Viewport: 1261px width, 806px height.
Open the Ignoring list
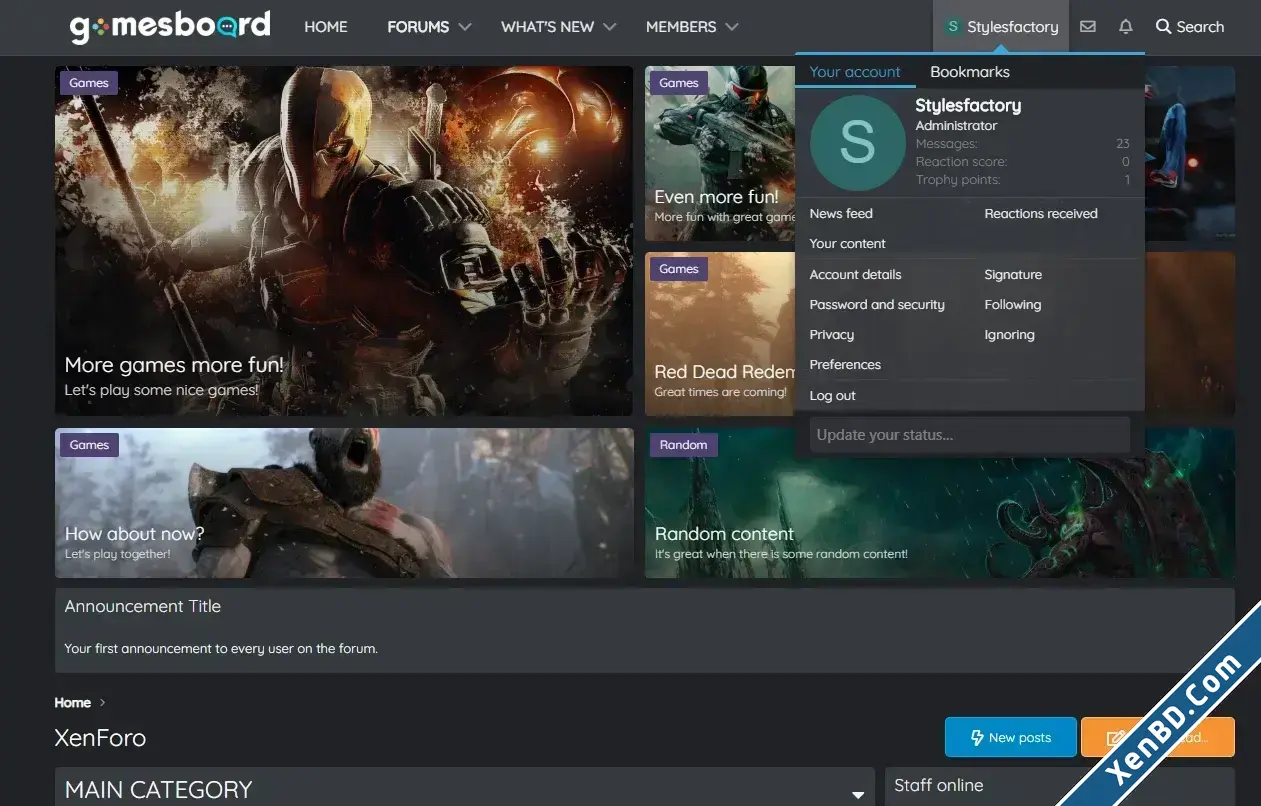point(1009,335)
